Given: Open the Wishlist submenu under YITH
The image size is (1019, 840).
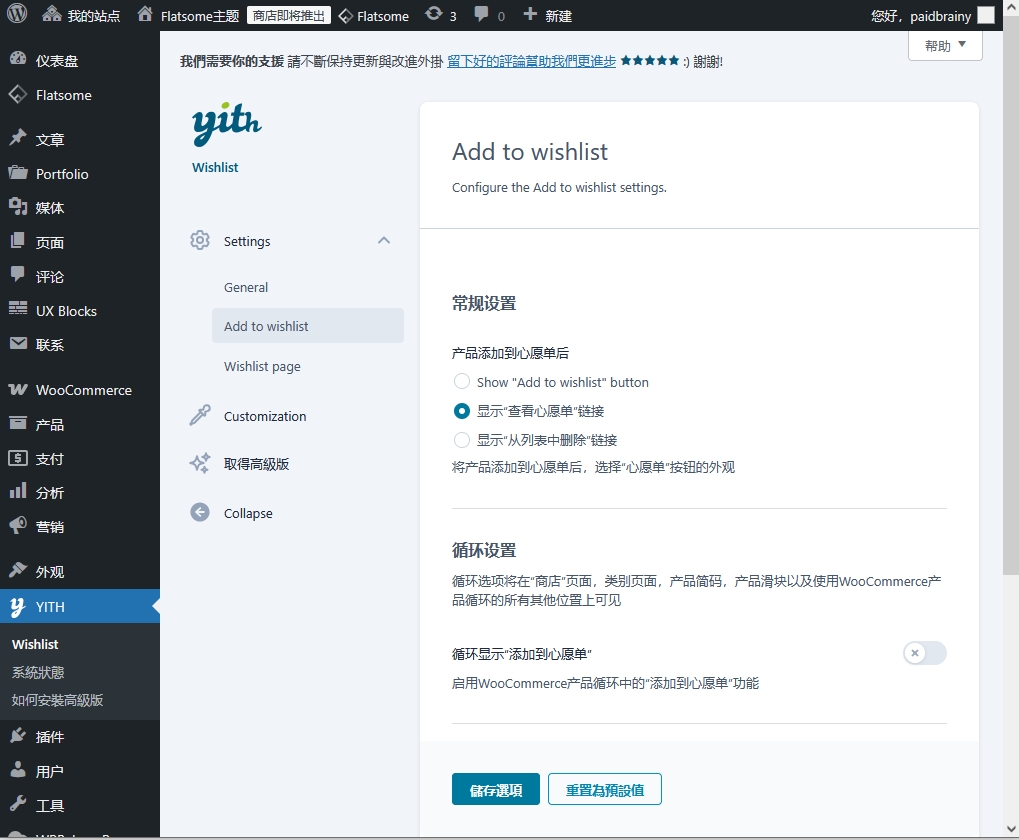Looking at the screenshot, I should click(35, 644).
